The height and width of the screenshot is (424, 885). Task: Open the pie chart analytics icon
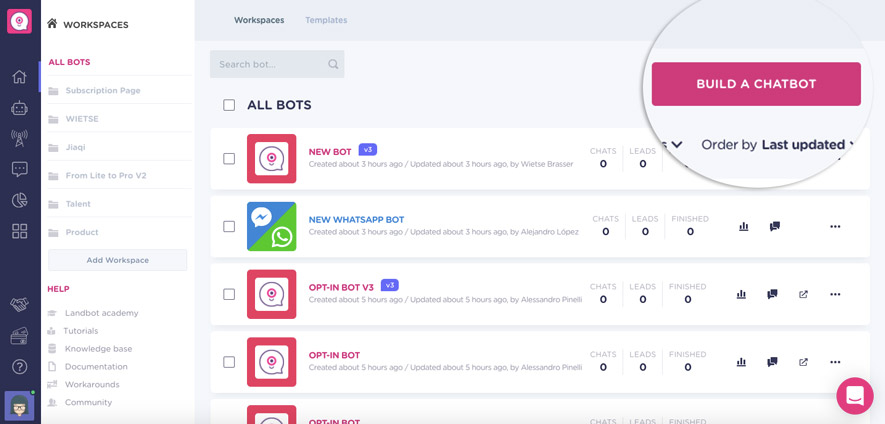tap(20, 200)
